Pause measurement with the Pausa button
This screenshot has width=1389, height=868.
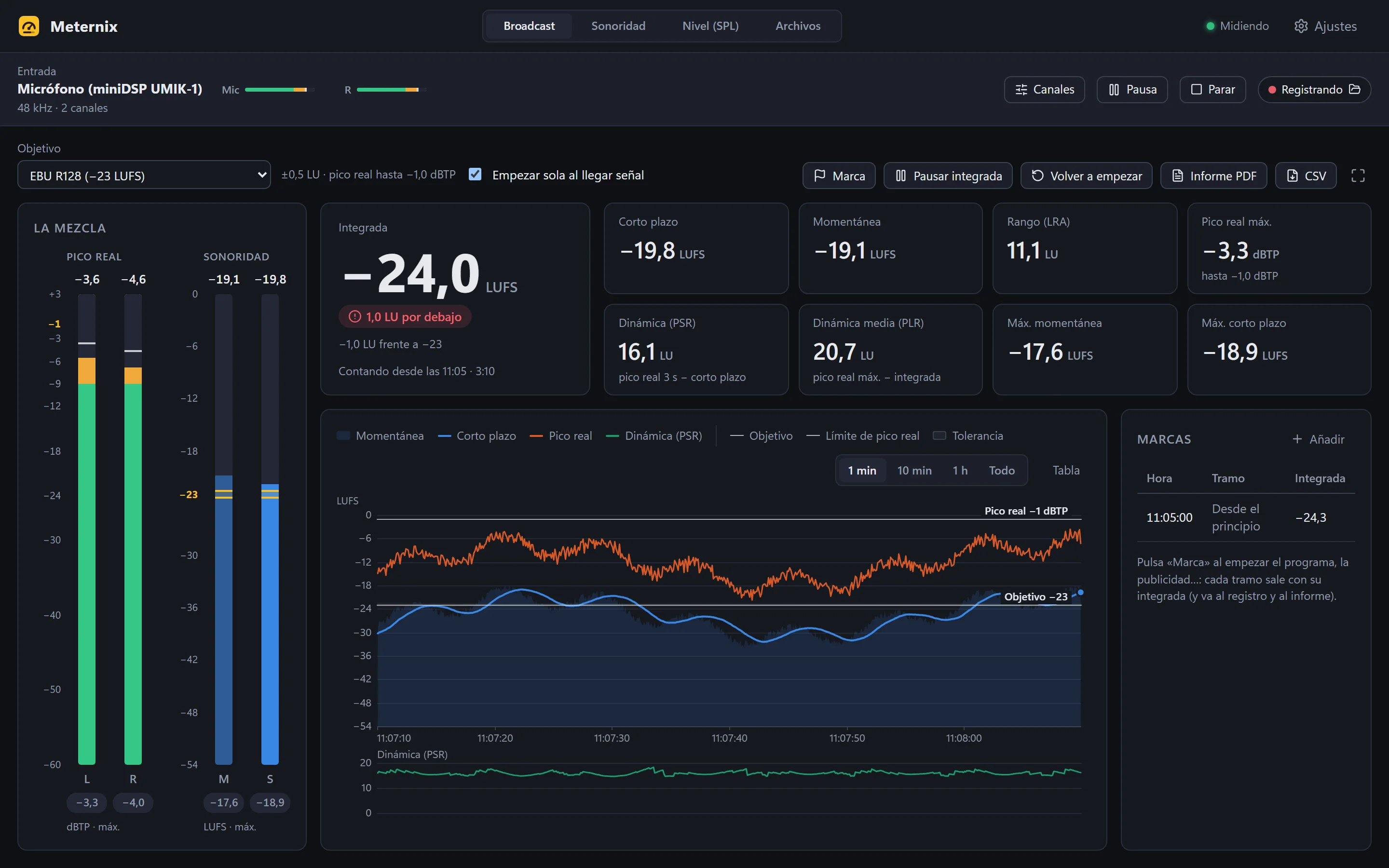point(1132,90)
